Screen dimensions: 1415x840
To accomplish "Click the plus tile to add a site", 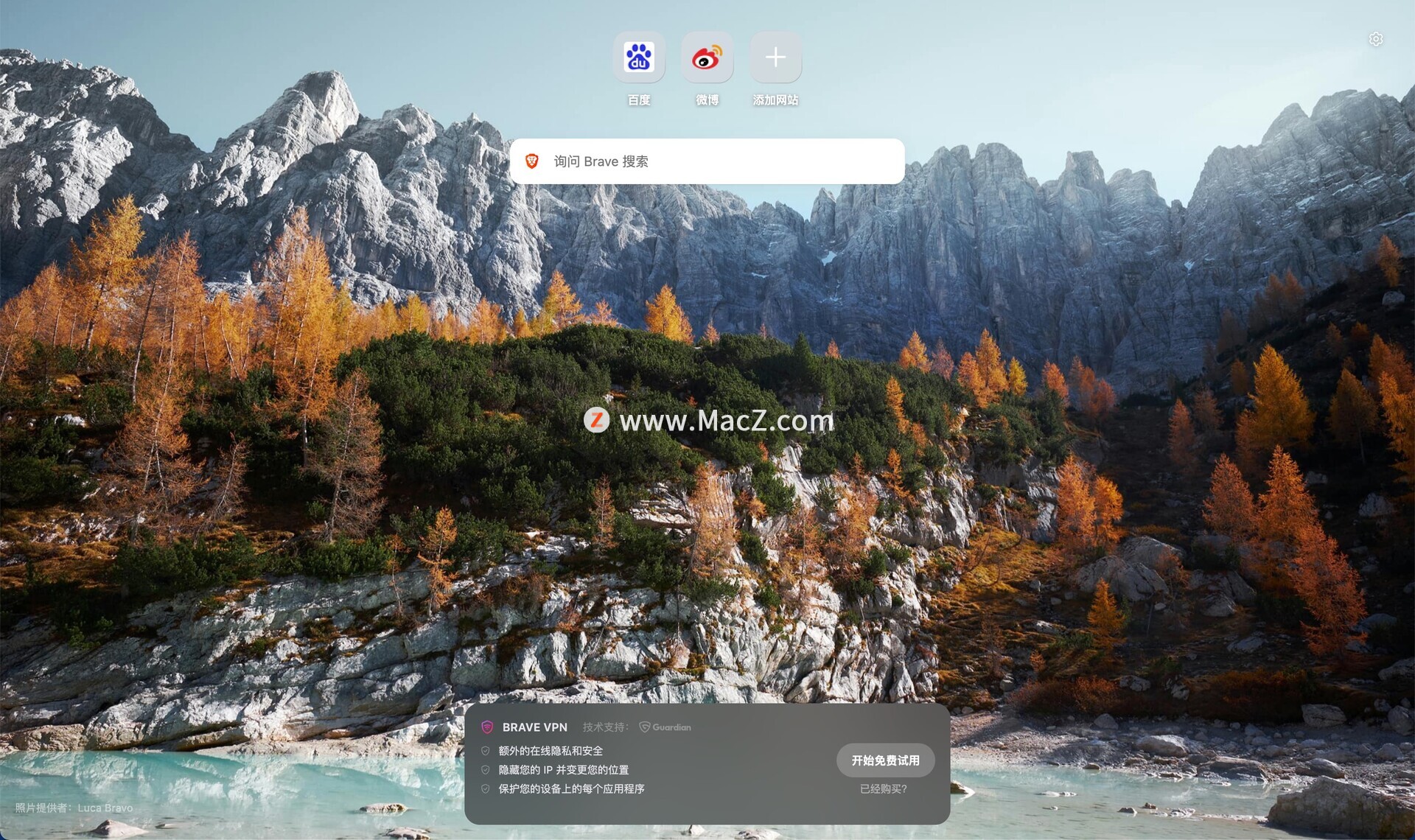I will [x=775, y=57].
